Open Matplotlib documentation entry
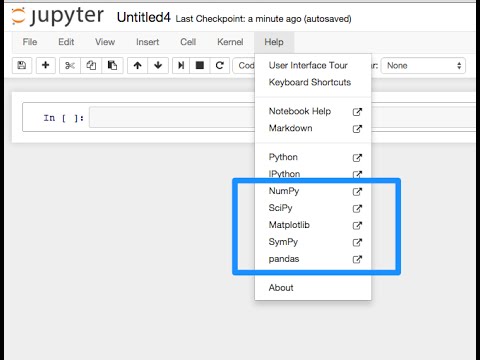 click(313, 225)
